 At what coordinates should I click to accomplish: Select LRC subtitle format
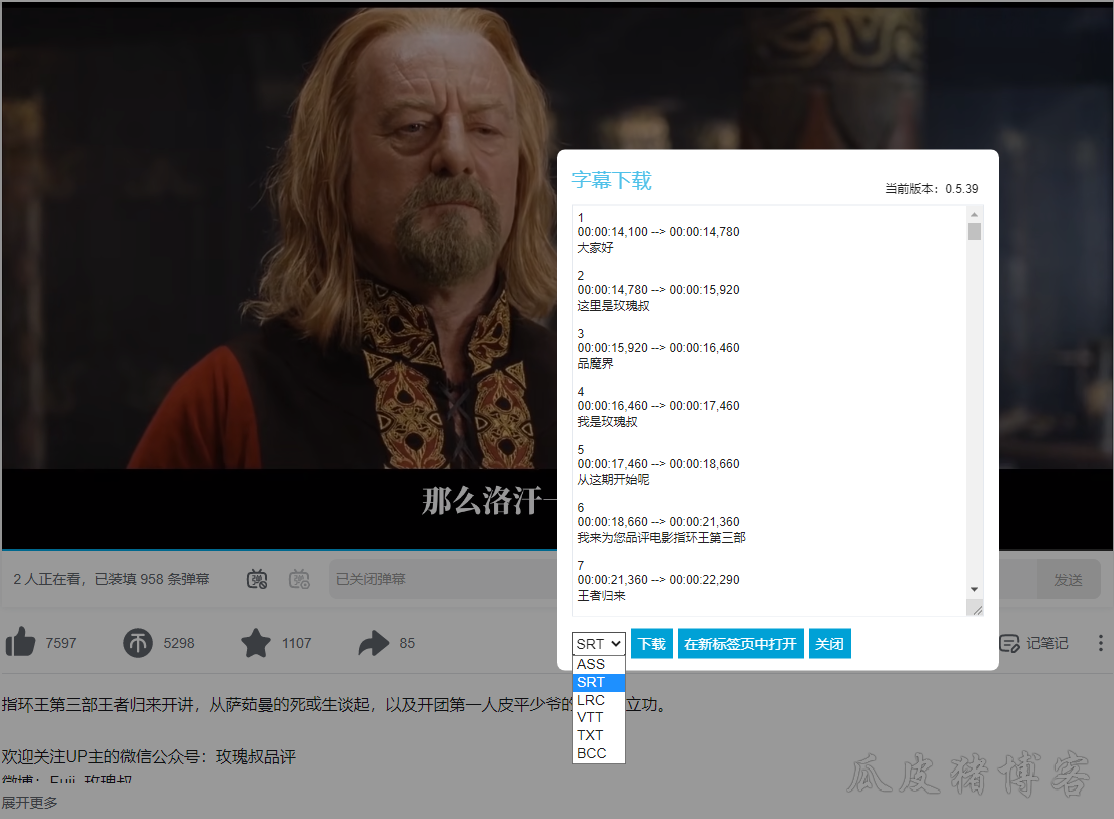pos(598,700)
